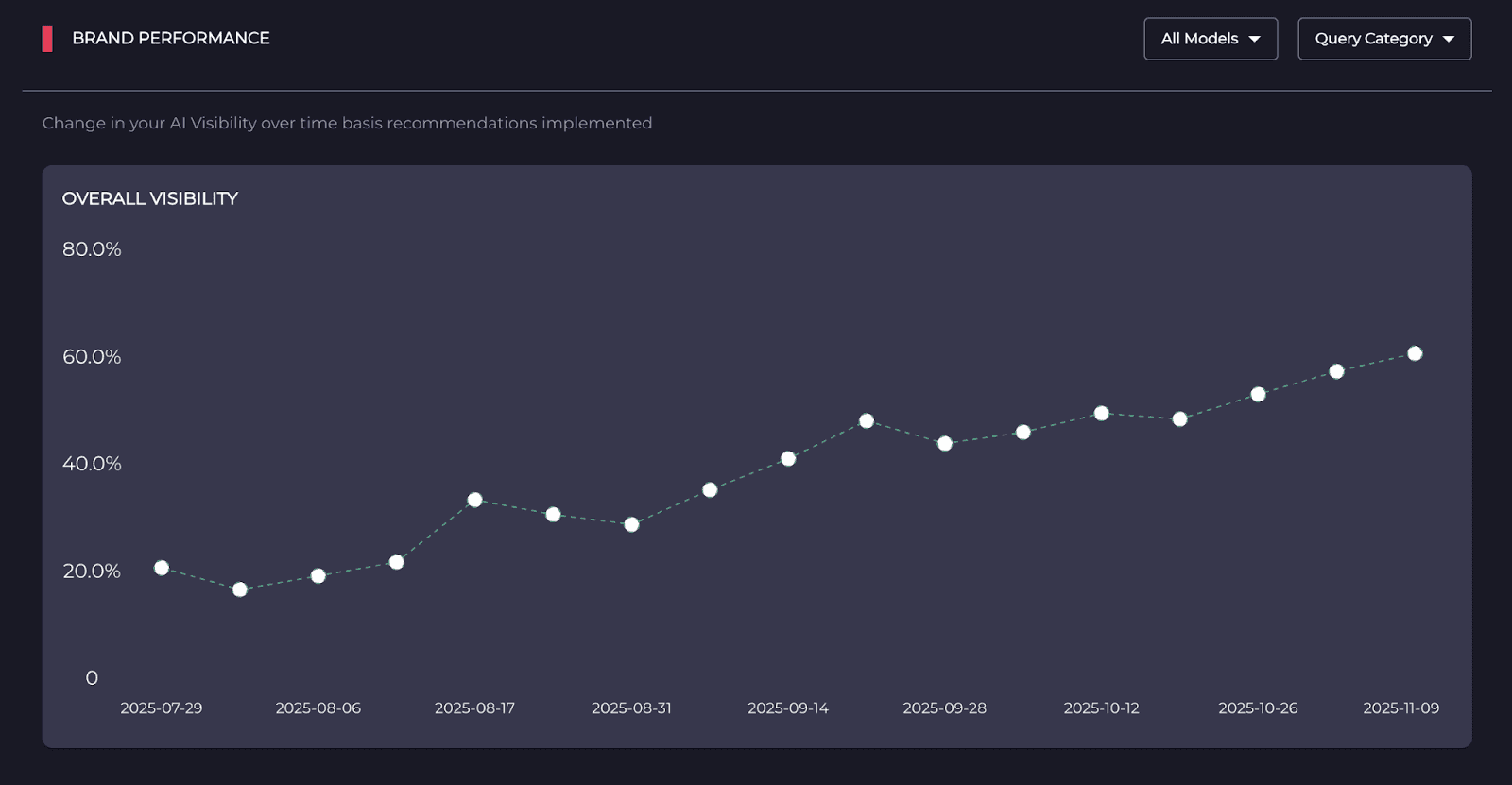This screenshot has width=1512, height=785.
Task: Click the 2025-10-12 x-axis date label
Action: [1102, 708]
